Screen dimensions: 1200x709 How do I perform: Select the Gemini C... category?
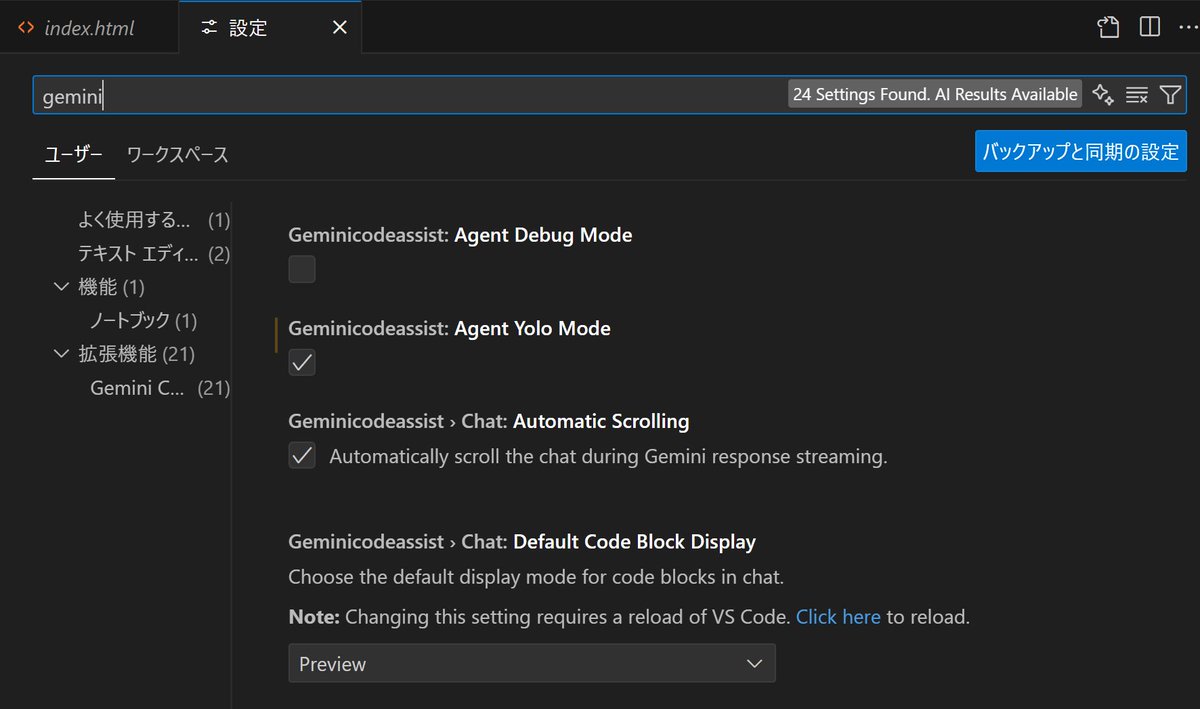(137, 388)
